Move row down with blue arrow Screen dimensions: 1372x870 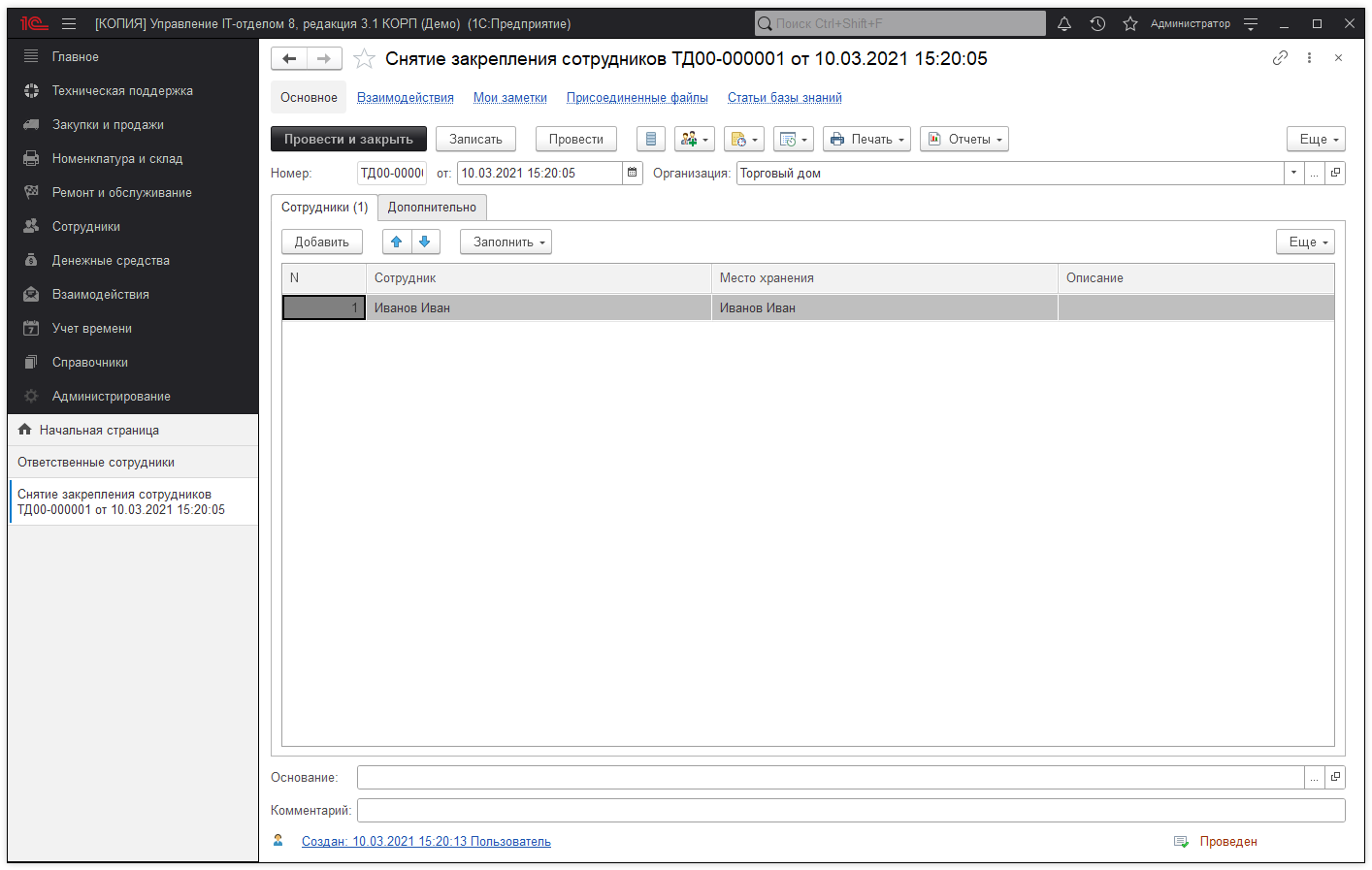[425, 242]
